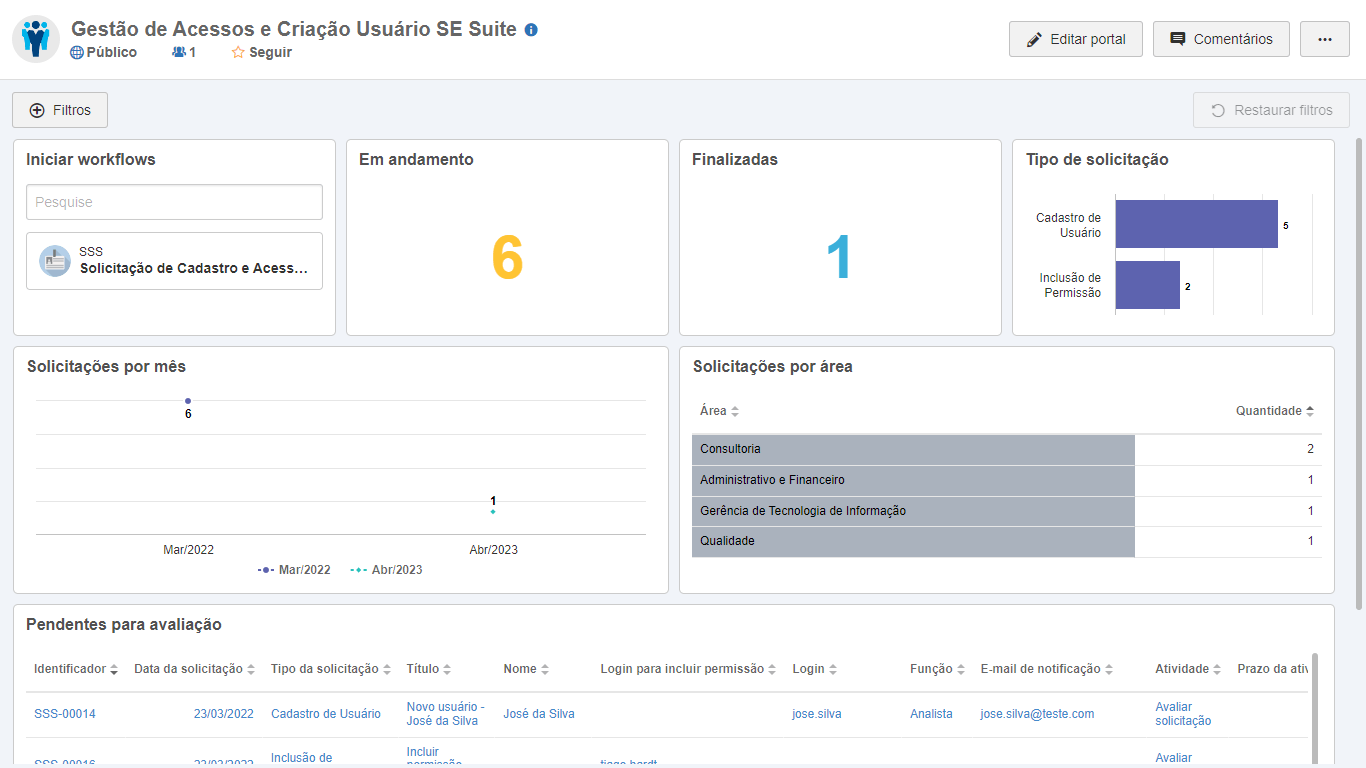Click the globe Público visibility icon
This screenshot has width=1366, height=768.
click(x=77, y=53)
